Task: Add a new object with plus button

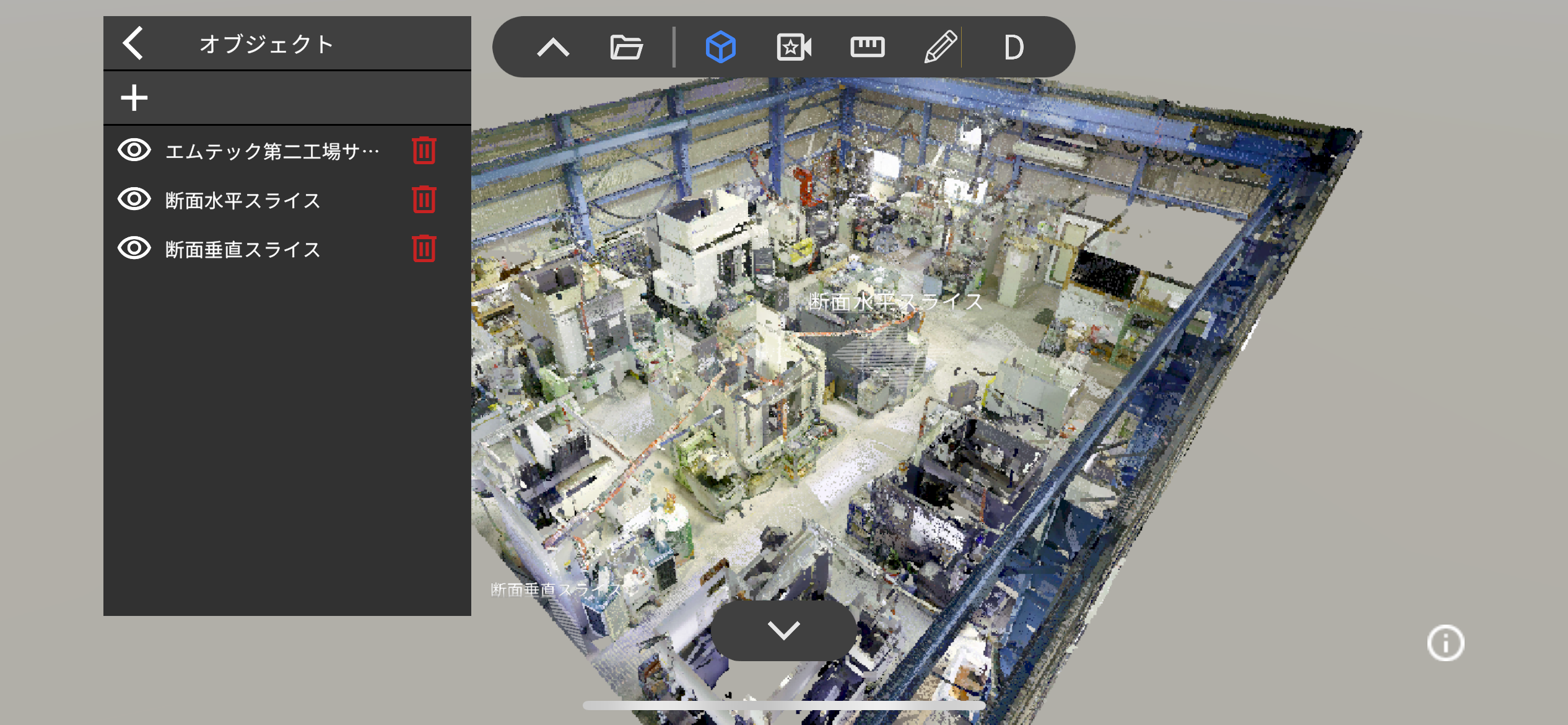Action: tap(134, 98)
